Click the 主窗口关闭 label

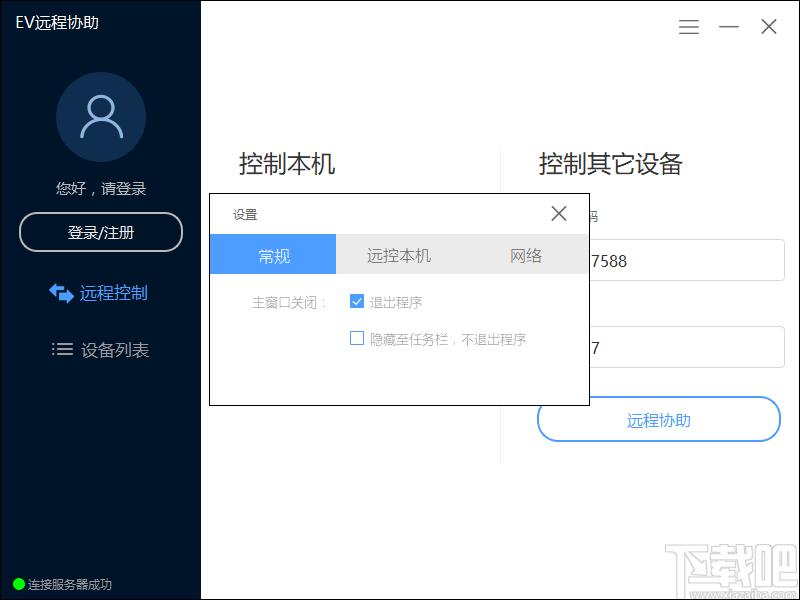[289, 303]
